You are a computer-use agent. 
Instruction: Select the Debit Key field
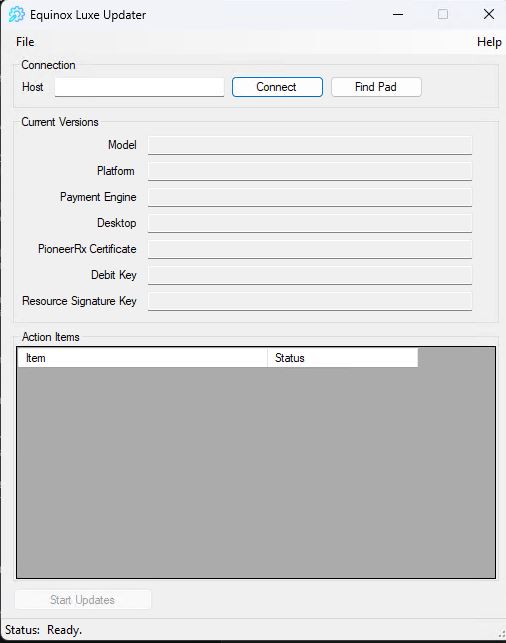[310, 275]
